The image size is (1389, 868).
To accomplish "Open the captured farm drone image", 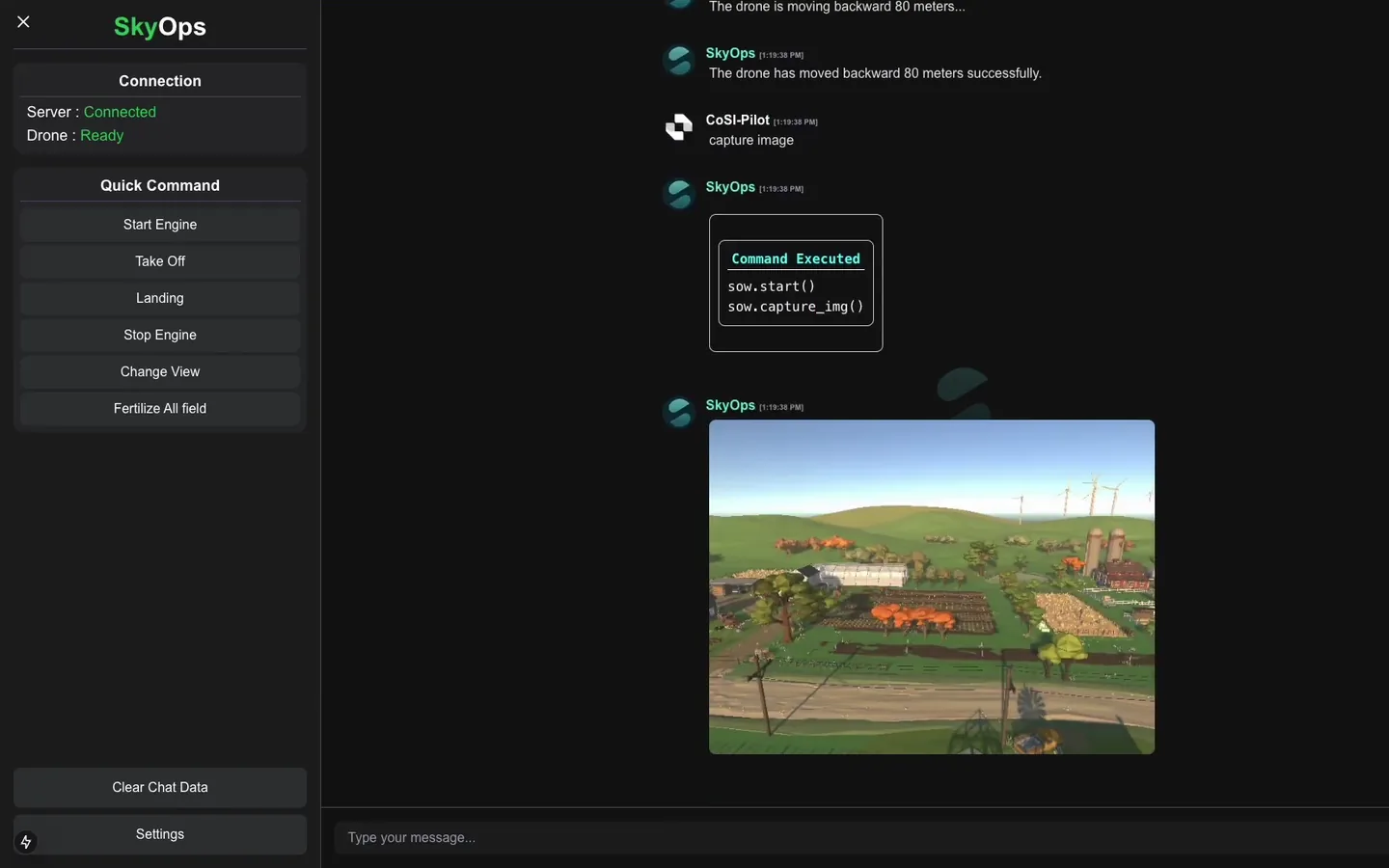I will pos(932,586).
